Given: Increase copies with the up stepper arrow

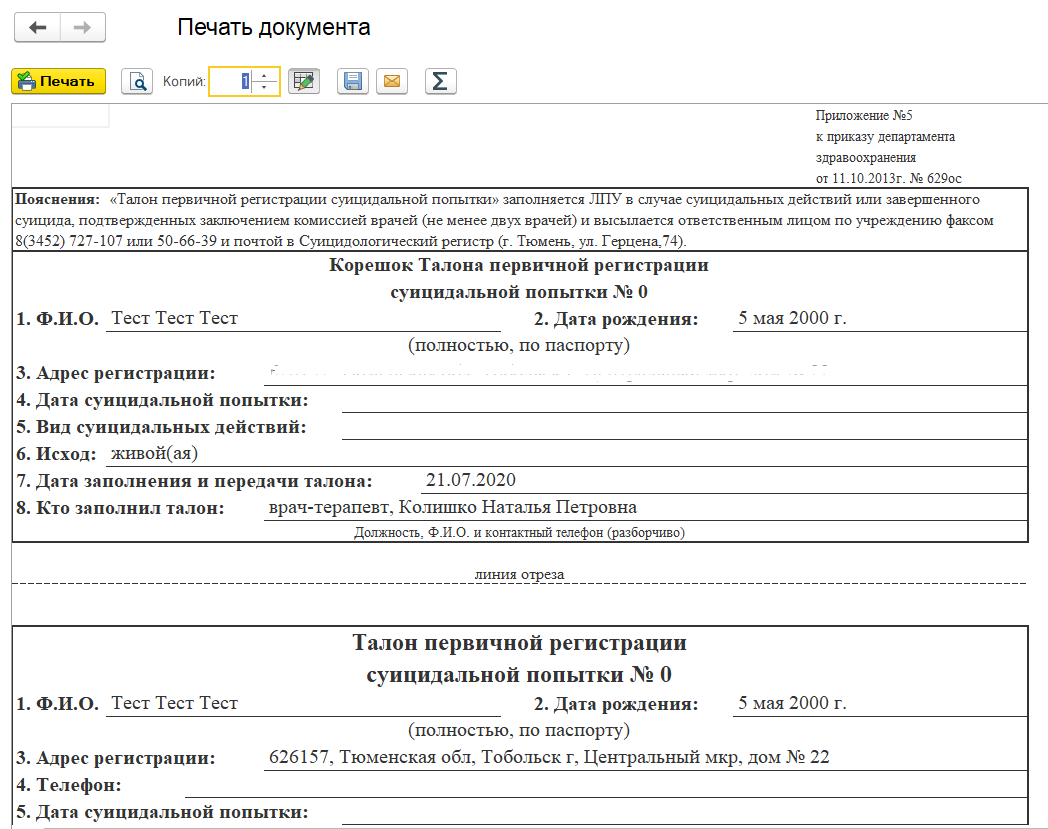Looking at the screenshot, I should [x=264, y=75].
